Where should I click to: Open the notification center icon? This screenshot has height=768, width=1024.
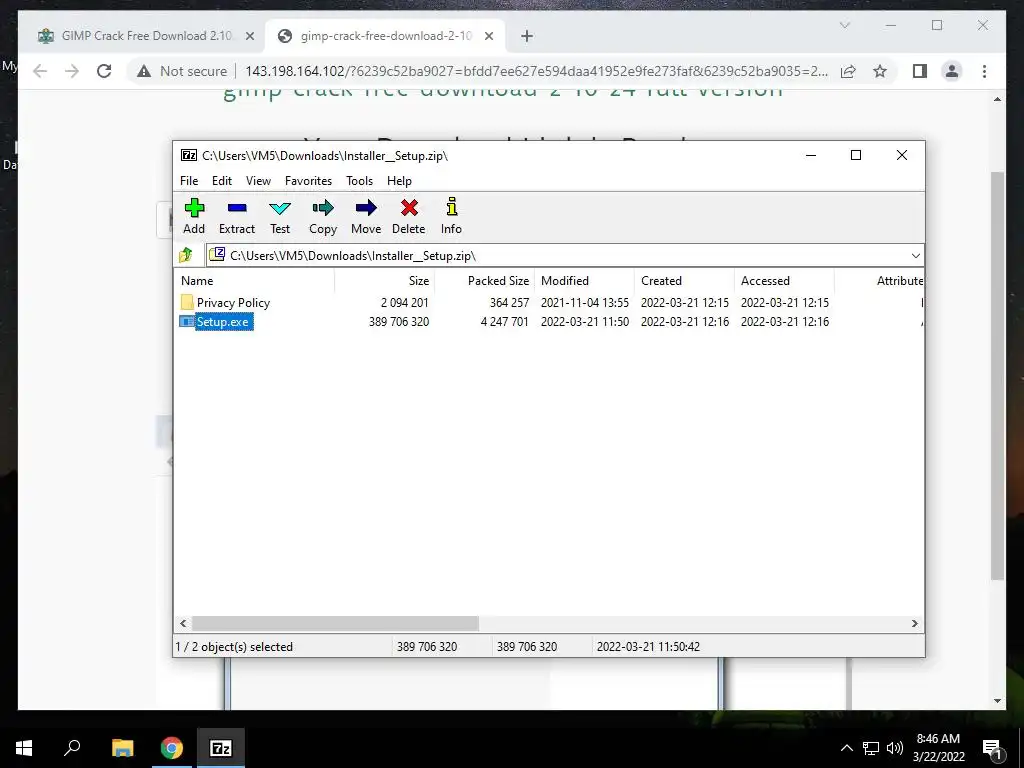[x=993, y=748]
